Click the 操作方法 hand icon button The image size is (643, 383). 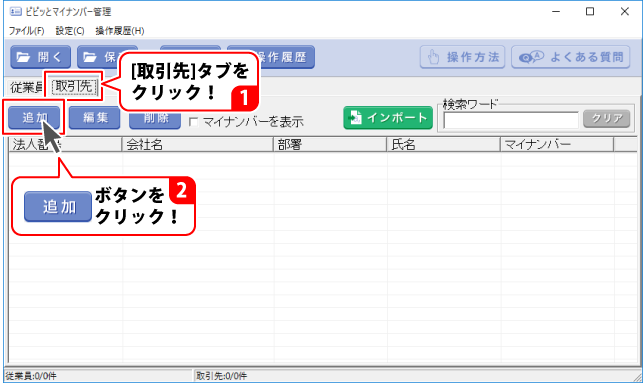point(462,57)
